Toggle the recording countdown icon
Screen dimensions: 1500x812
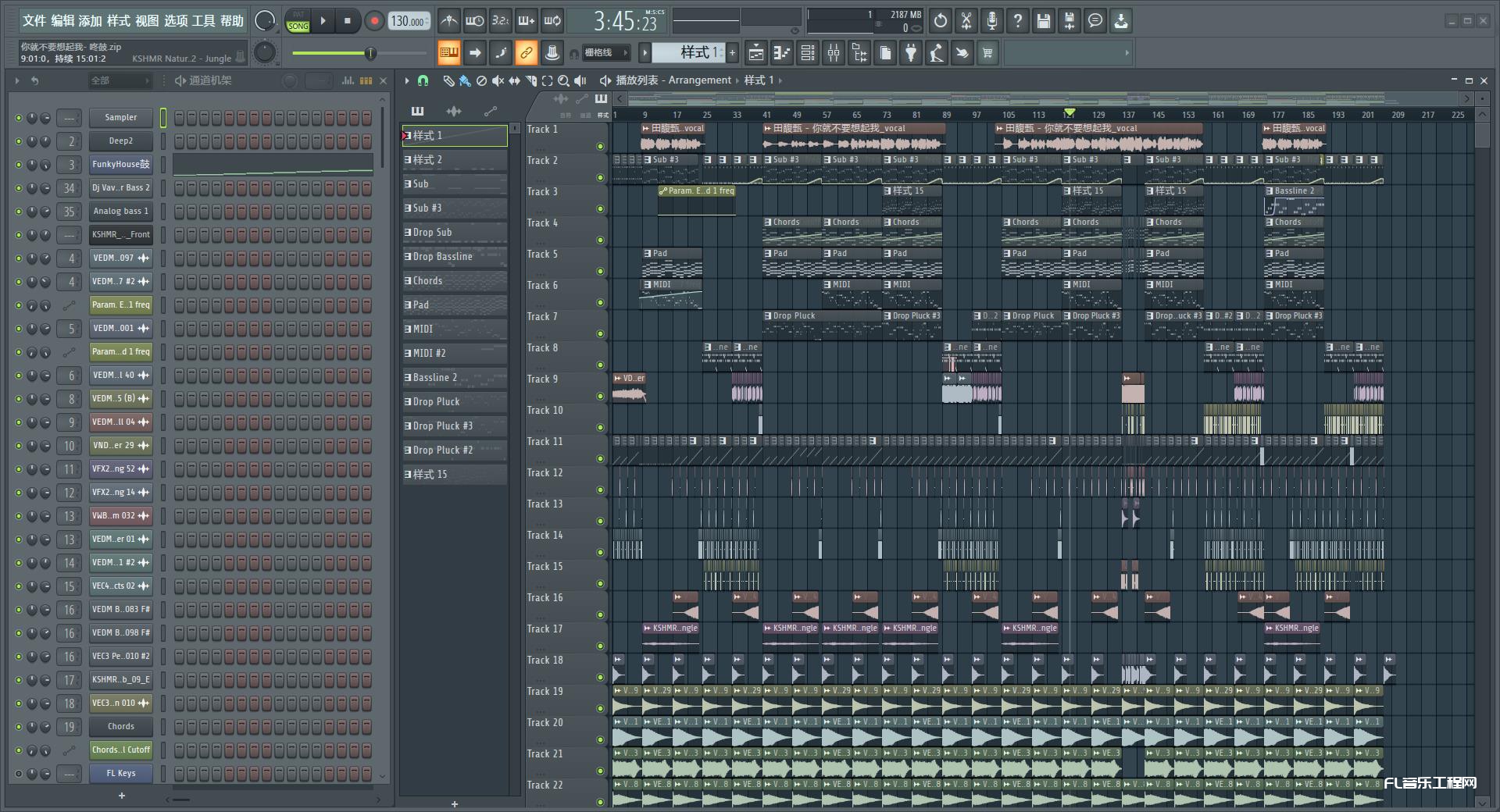point(501,21)
